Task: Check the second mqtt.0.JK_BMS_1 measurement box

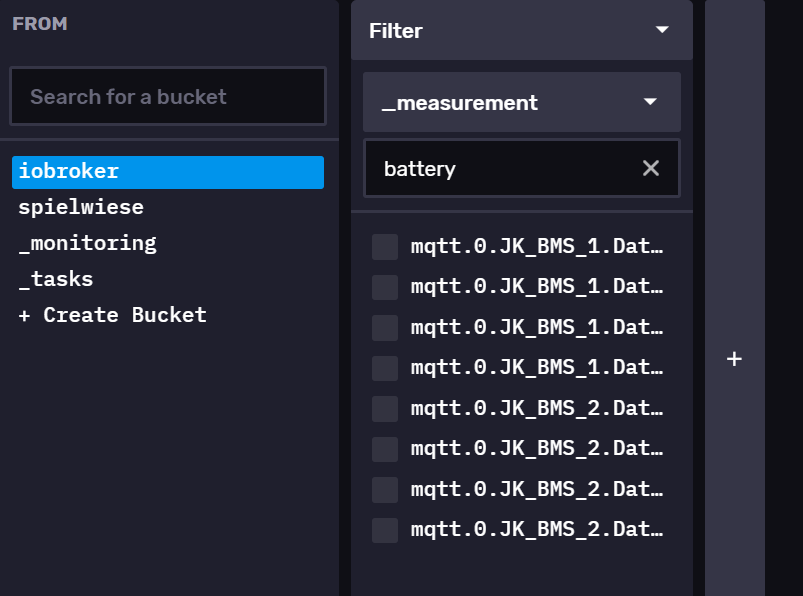Action: (385, 287)
